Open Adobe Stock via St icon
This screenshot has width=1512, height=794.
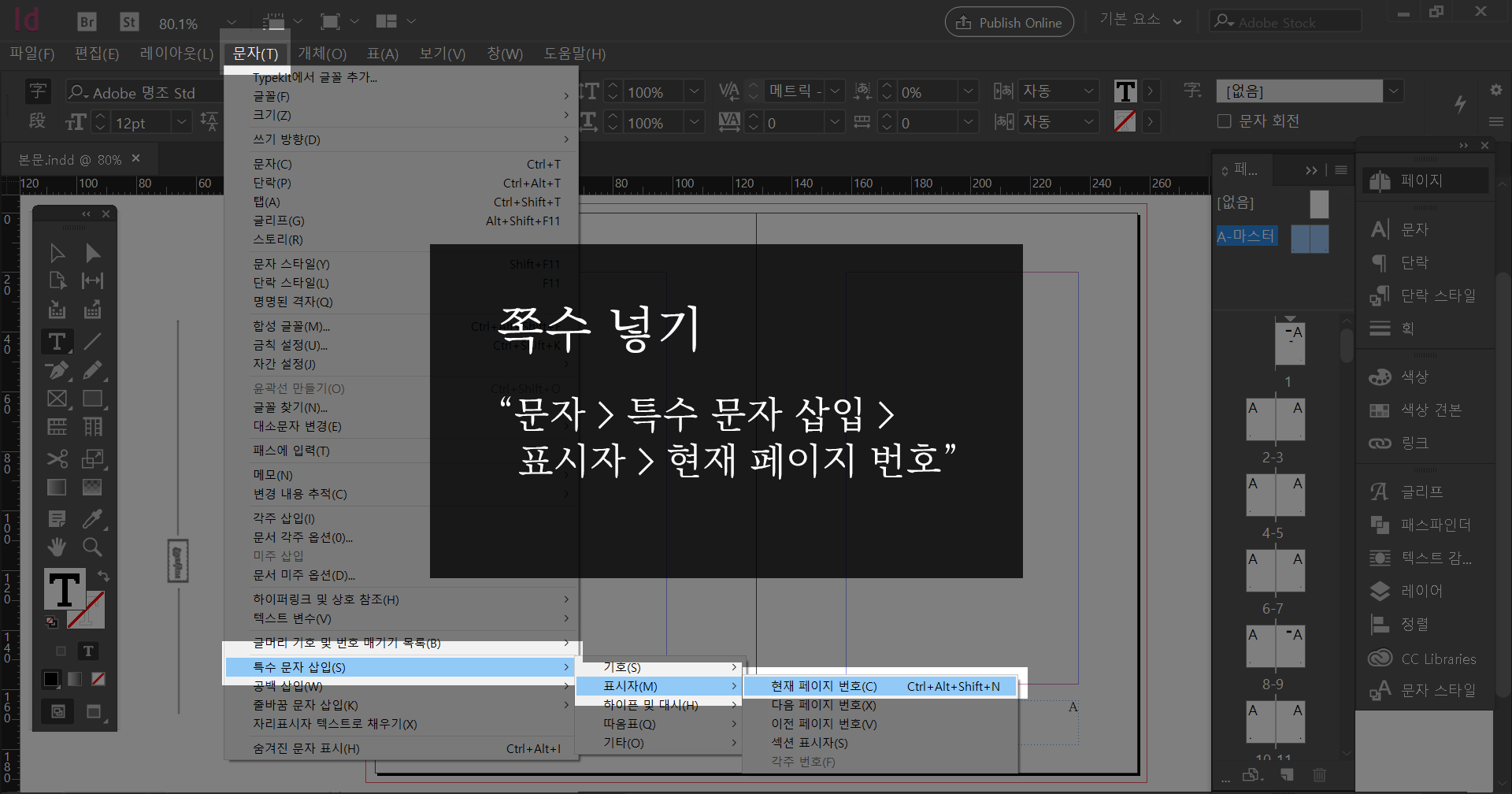(129, 22)
